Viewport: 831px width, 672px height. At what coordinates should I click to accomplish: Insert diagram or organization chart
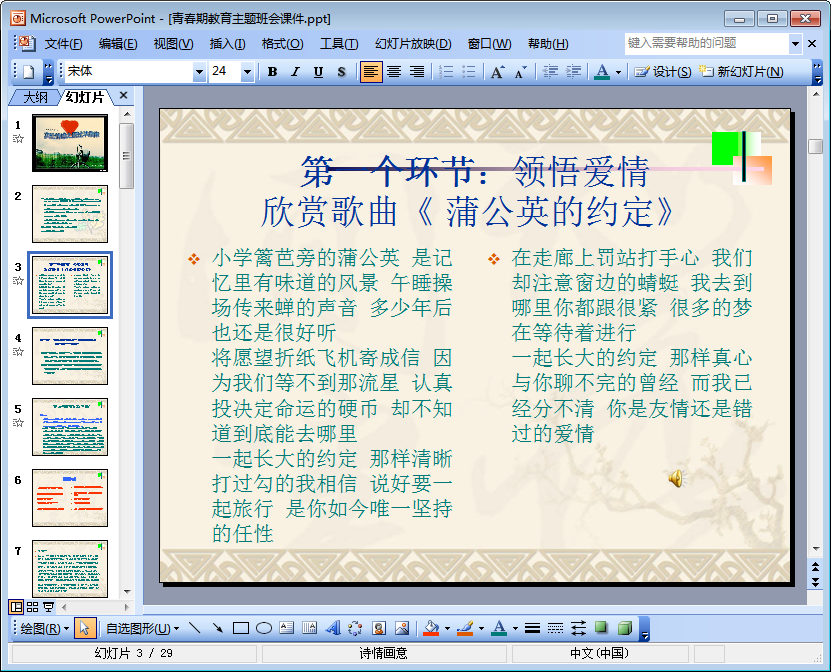point(355,629)
